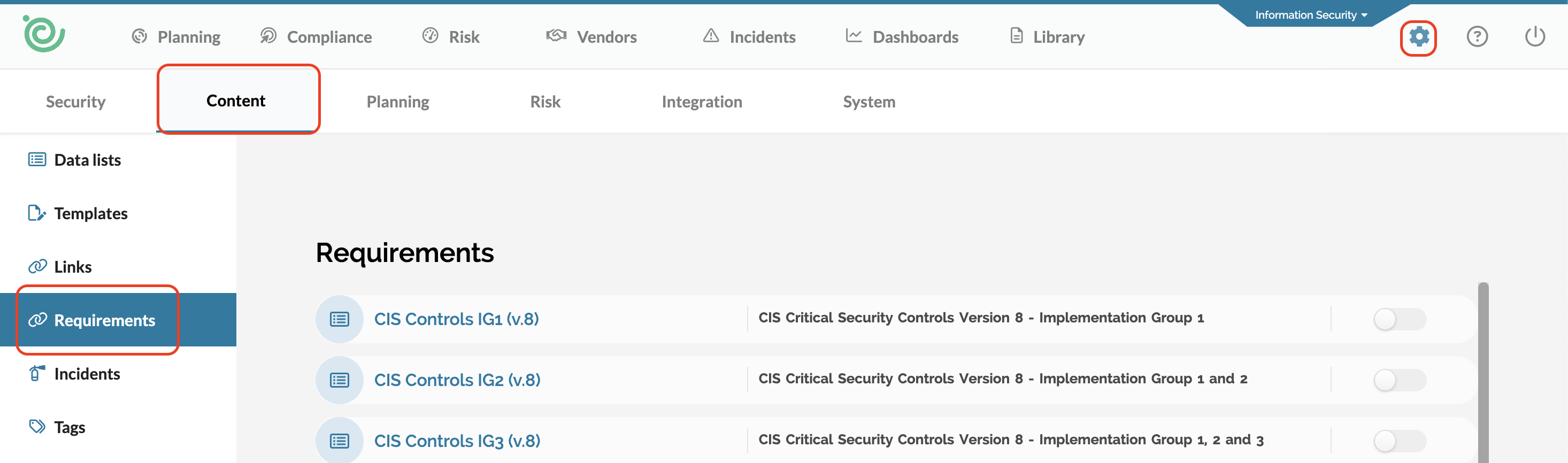Viewport: 1568px width, 463px height.
Task: Go to Data lists in sidebar
Action: pos(87,160)
